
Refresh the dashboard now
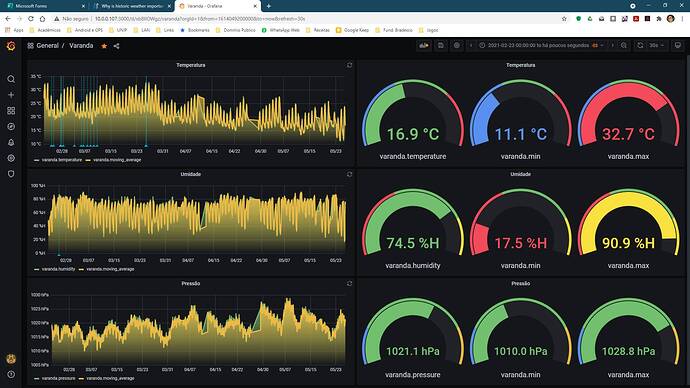point(640,45)
